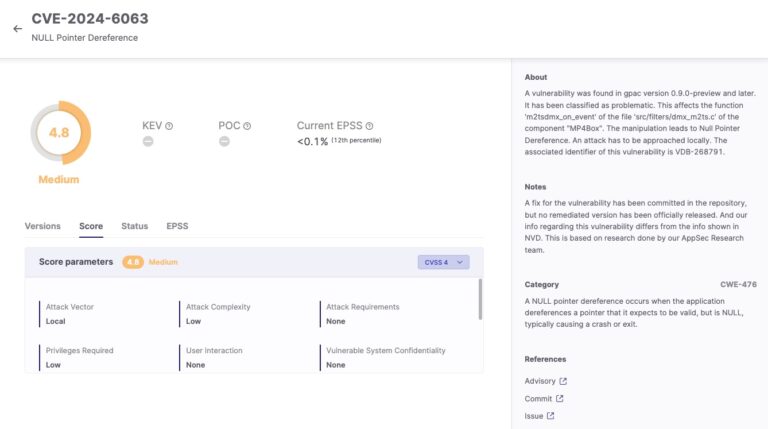Screen dimensions: 768x429
Task: Click the Current EPSS help icon
Action: click(369, 126)
